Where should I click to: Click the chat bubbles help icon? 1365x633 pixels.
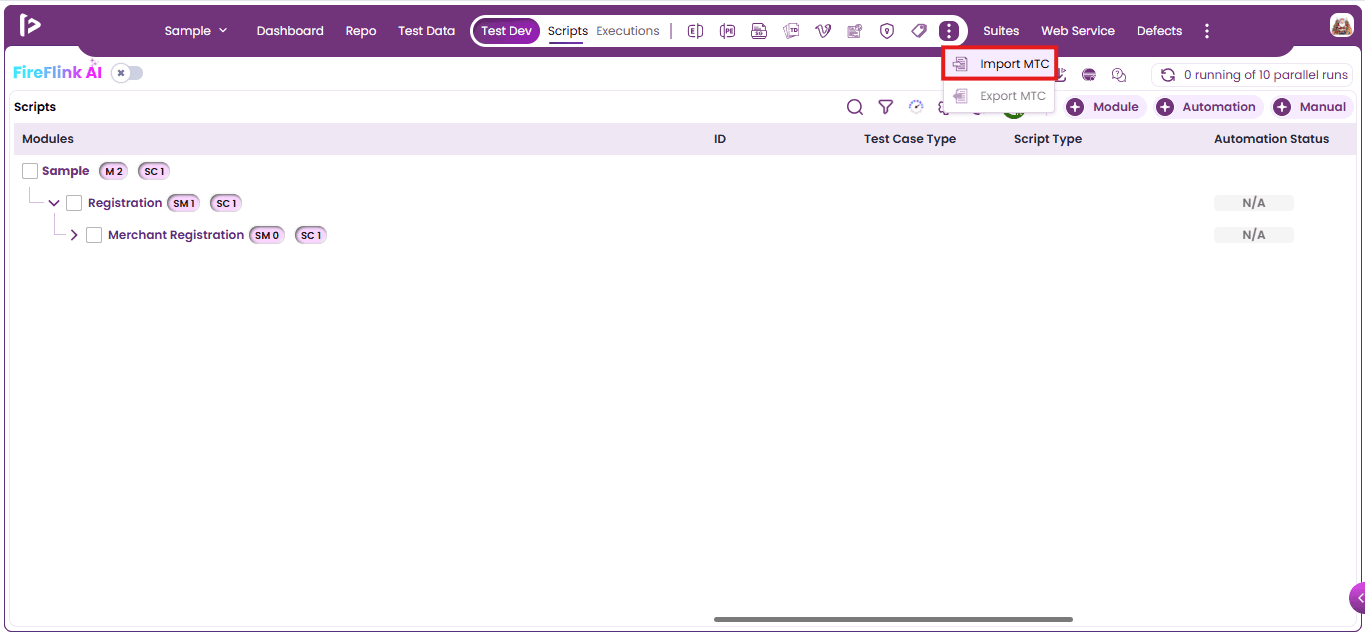coord(1119,75)
